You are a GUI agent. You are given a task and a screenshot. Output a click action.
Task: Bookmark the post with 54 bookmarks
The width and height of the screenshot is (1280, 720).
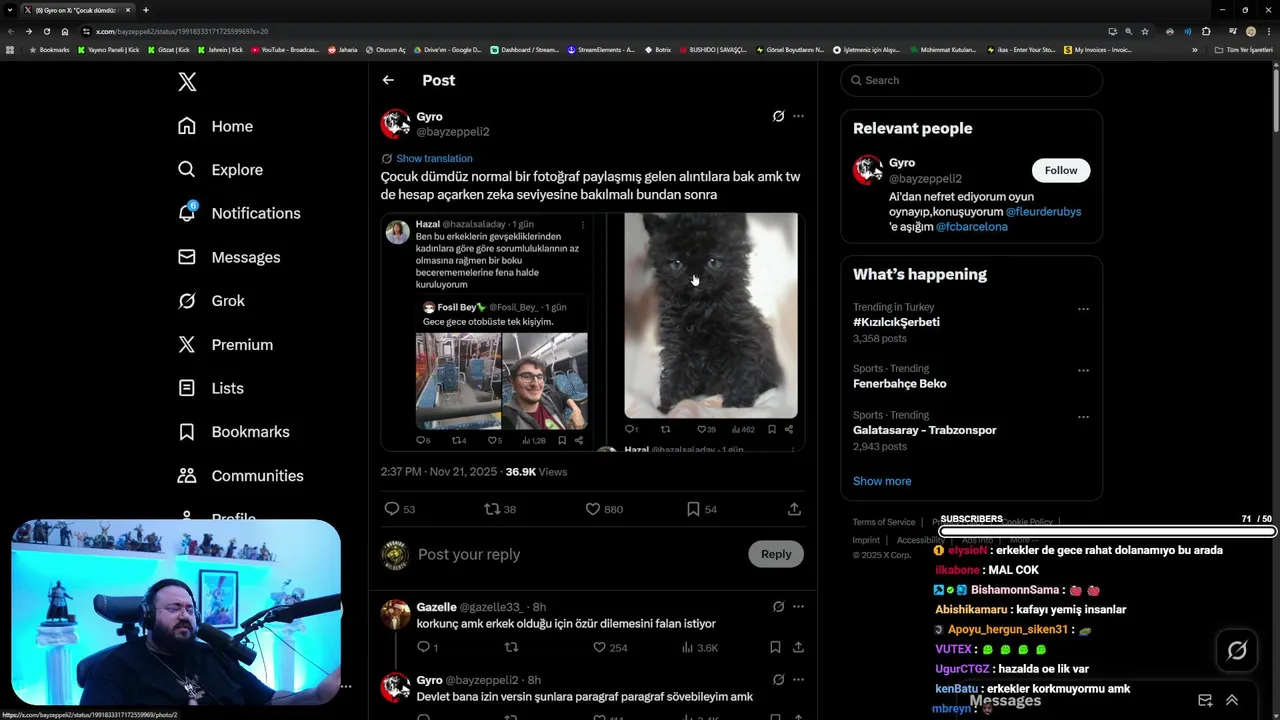(x=702, y=509)
